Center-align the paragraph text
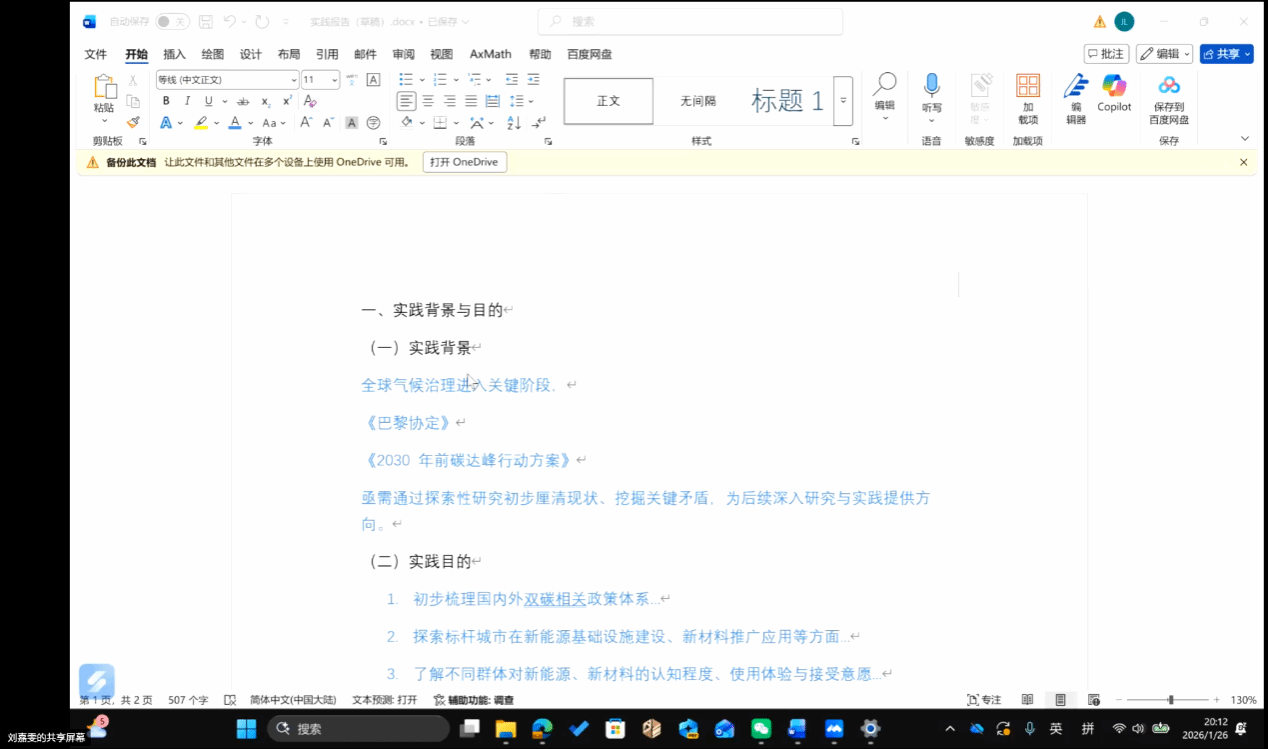Image resolution: width=1268 pixels, height=749 pixels. point(428,101)
